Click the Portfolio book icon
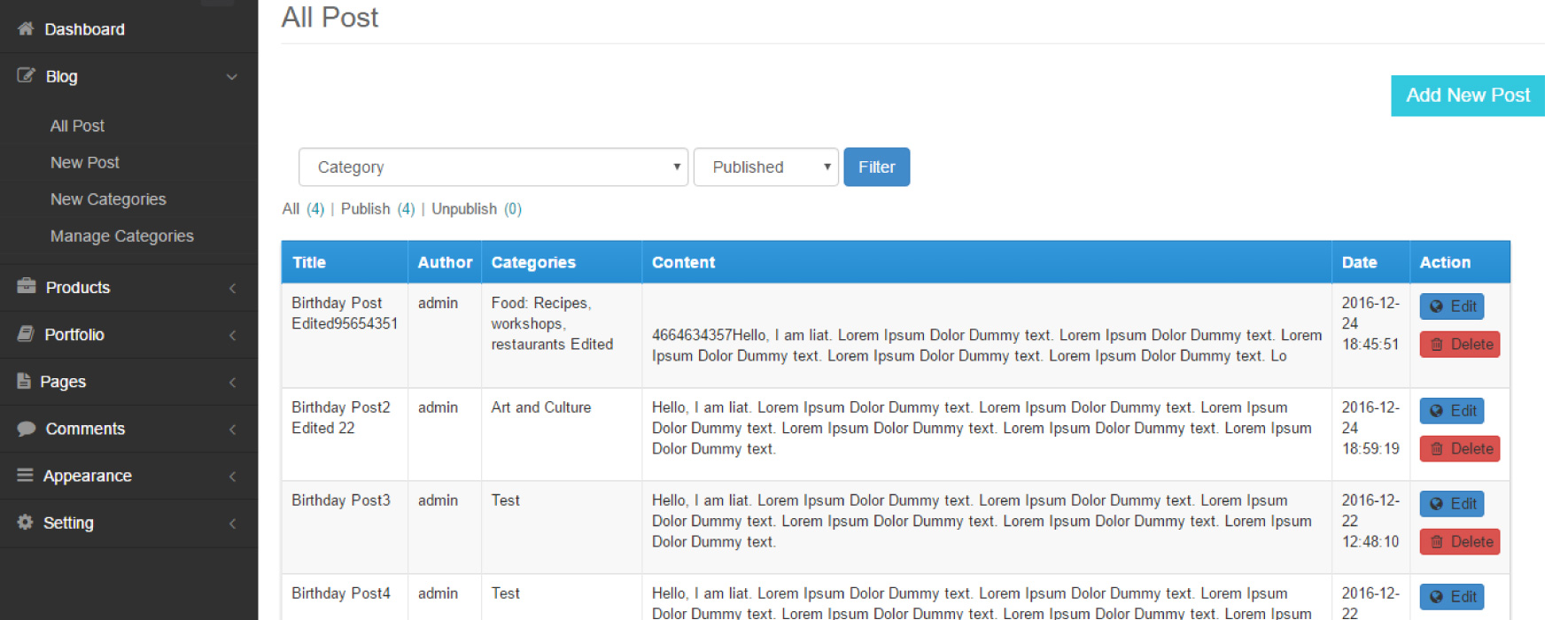The height and width of the screenshot is (620, 1568). (26, 334)
